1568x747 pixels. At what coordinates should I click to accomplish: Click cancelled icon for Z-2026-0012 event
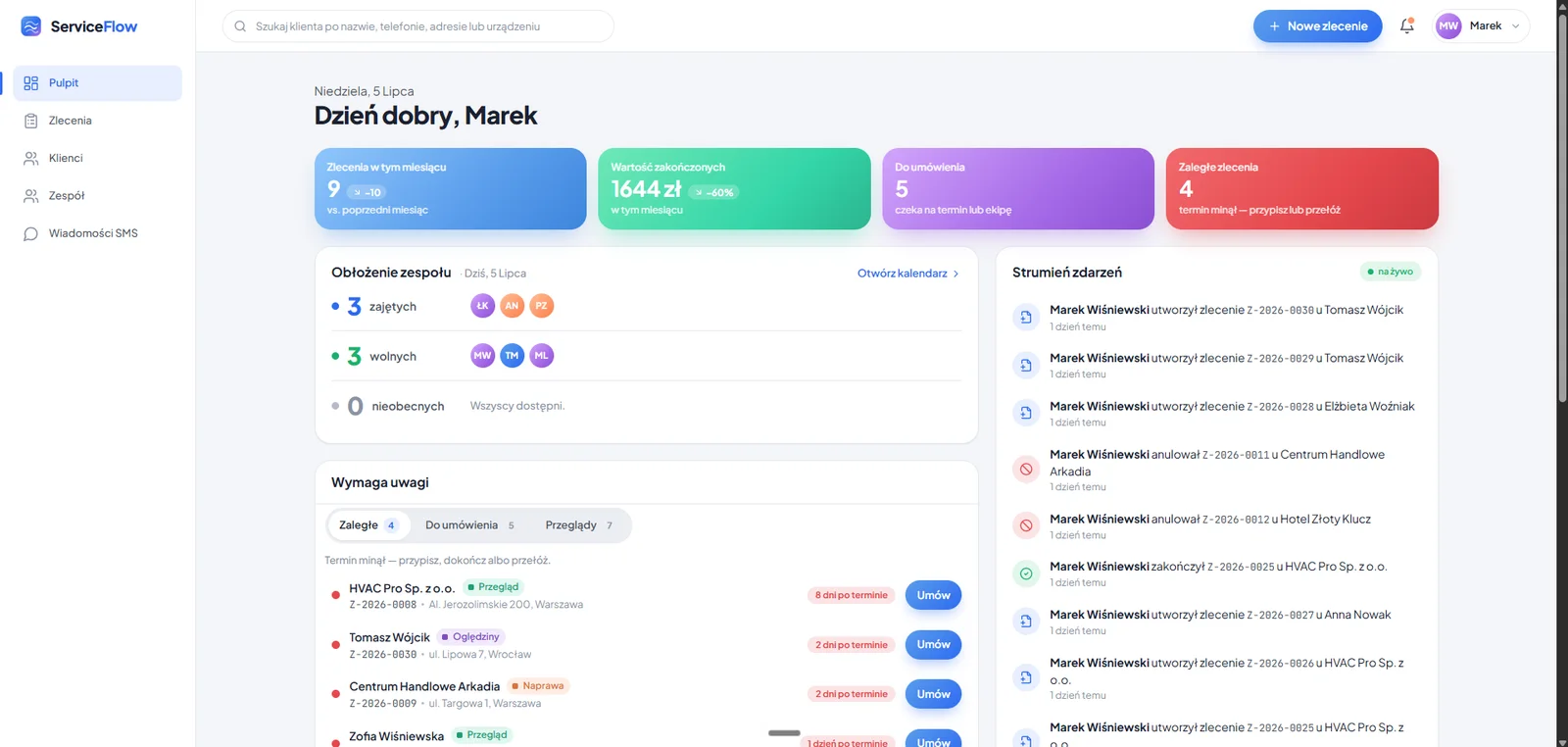[1026, 526]
